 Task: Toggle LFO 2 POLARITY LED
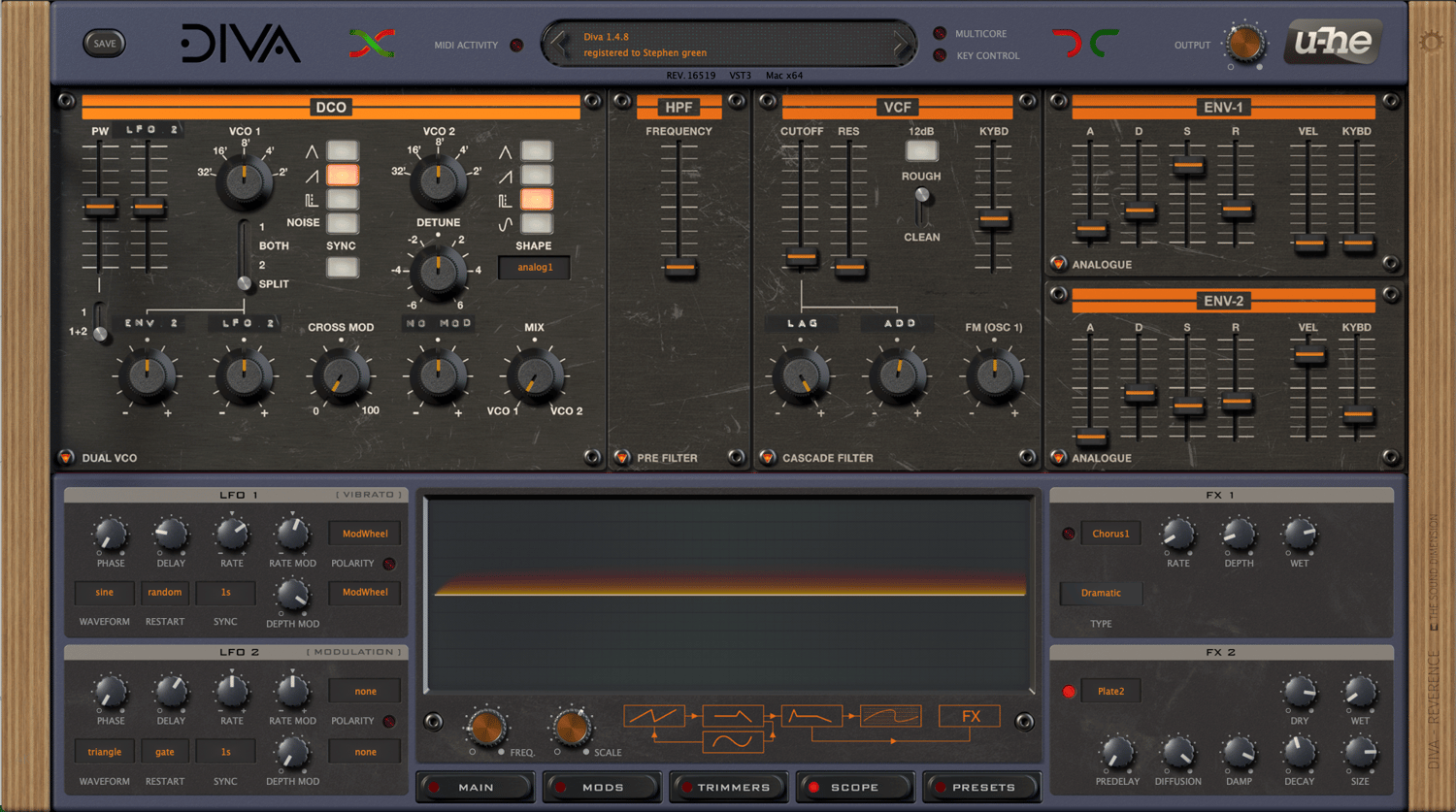[389, 721]
